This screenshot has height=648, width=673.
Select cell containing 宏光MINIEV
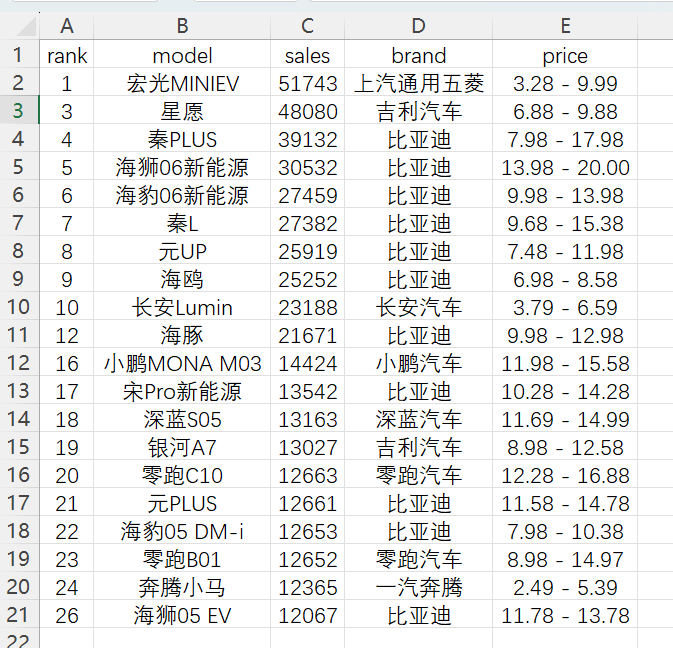click(182, 82)
